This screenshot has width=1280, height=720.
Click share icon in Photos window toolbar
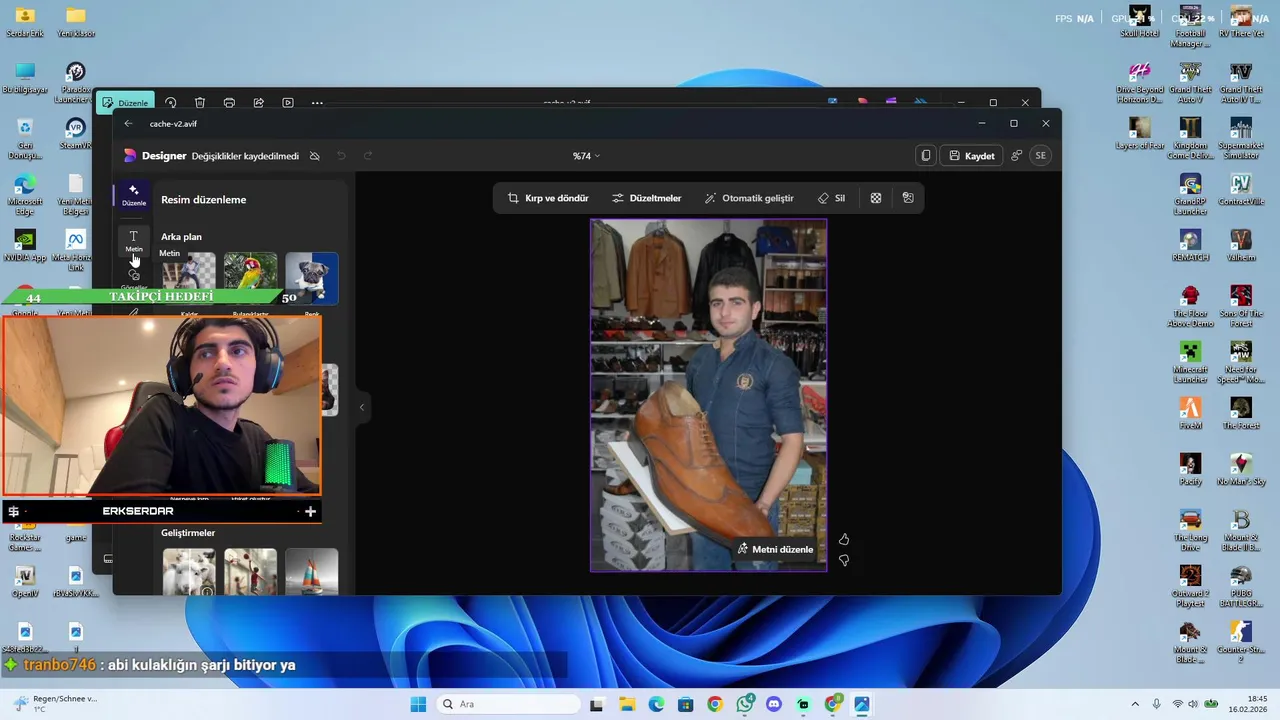259,102
